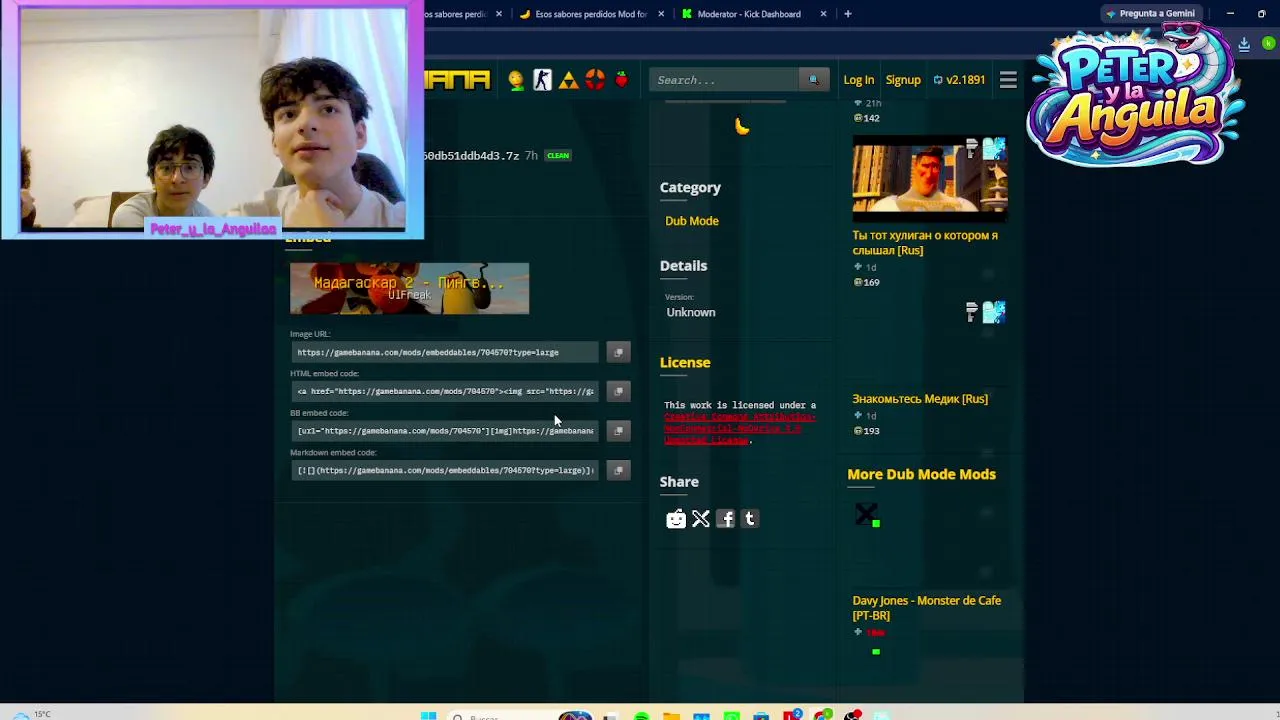Open 'Davy Jones - Monster de Cafe' mod
1280x720 pixels.
click(927, 608)
